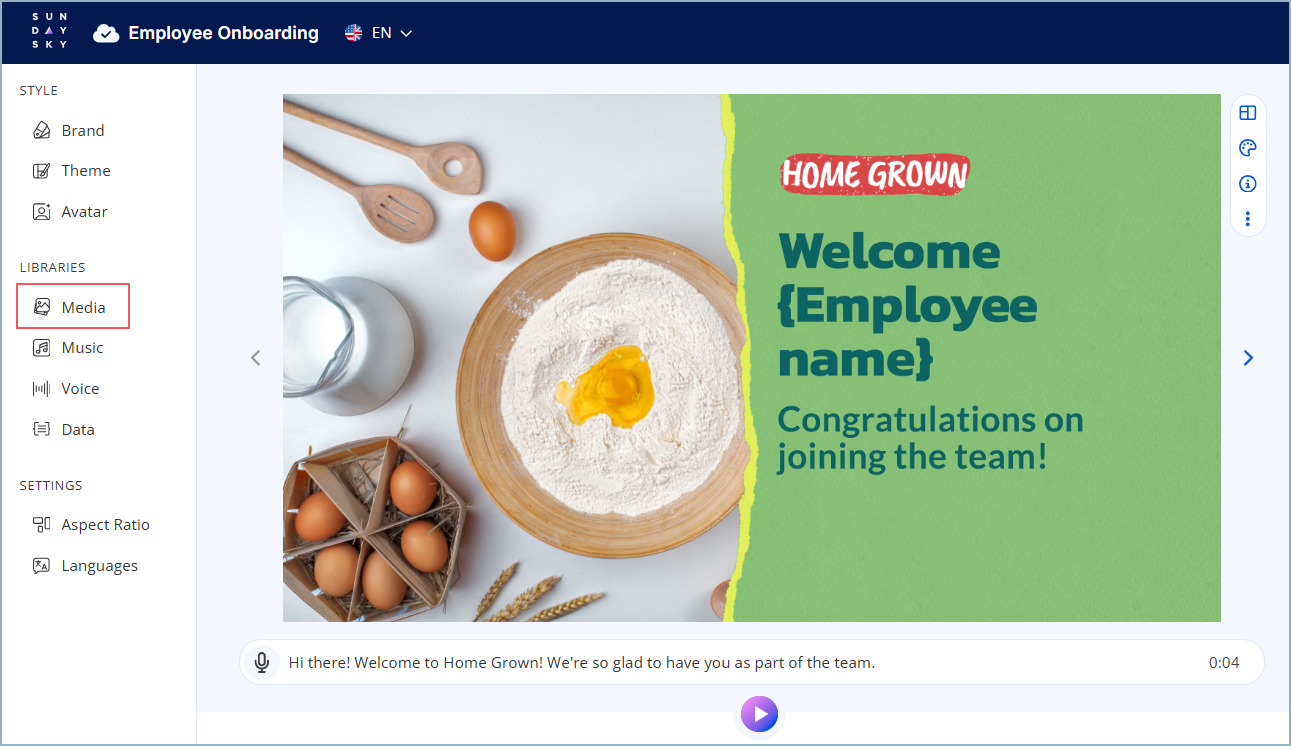Click the microphone icon in narration bar
The width and height of the screenshot is (1291, 746).
coord(262,662)
